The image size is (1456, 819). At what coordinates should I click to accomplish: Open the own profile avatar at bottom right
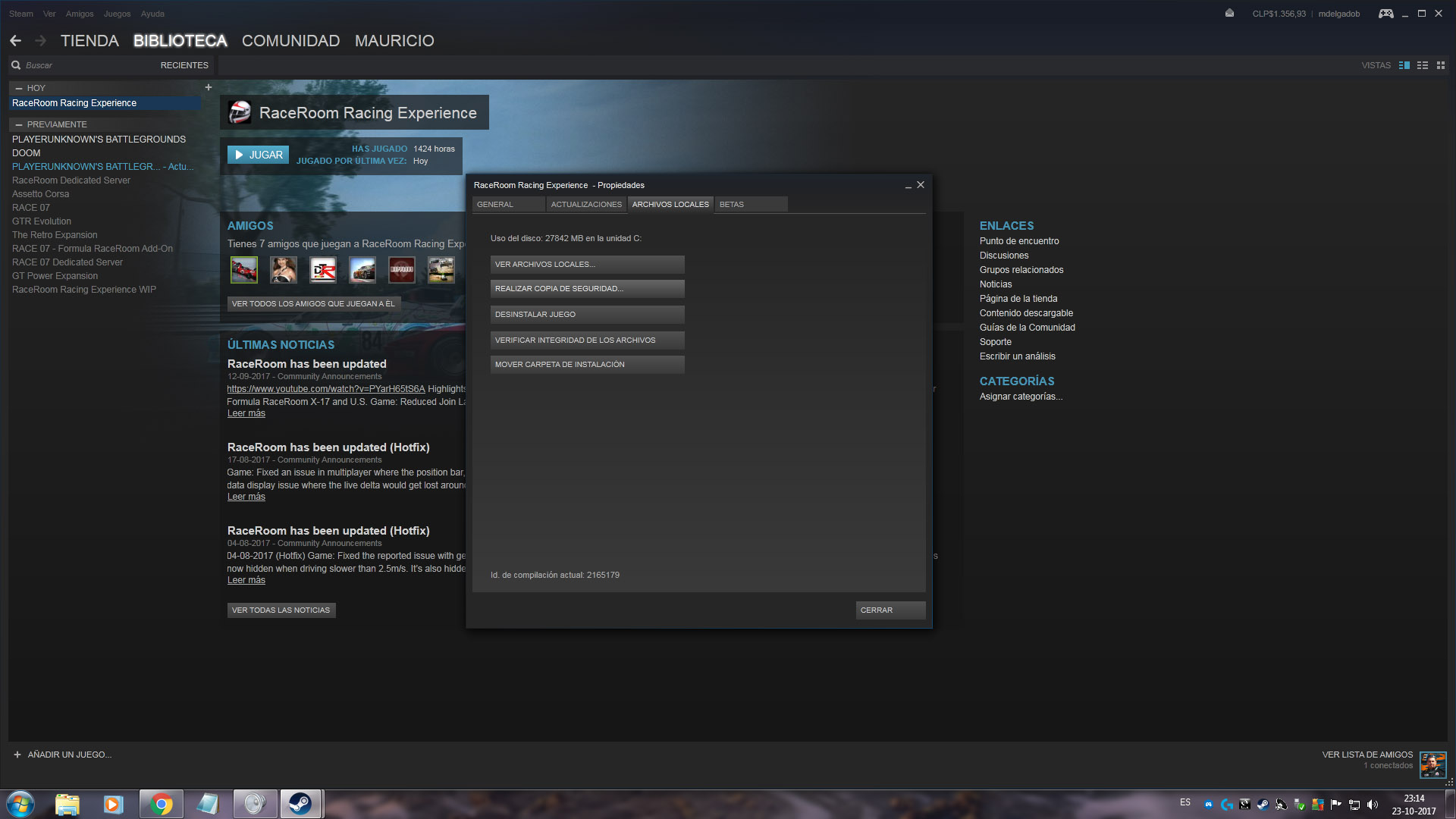point(1432,764)
